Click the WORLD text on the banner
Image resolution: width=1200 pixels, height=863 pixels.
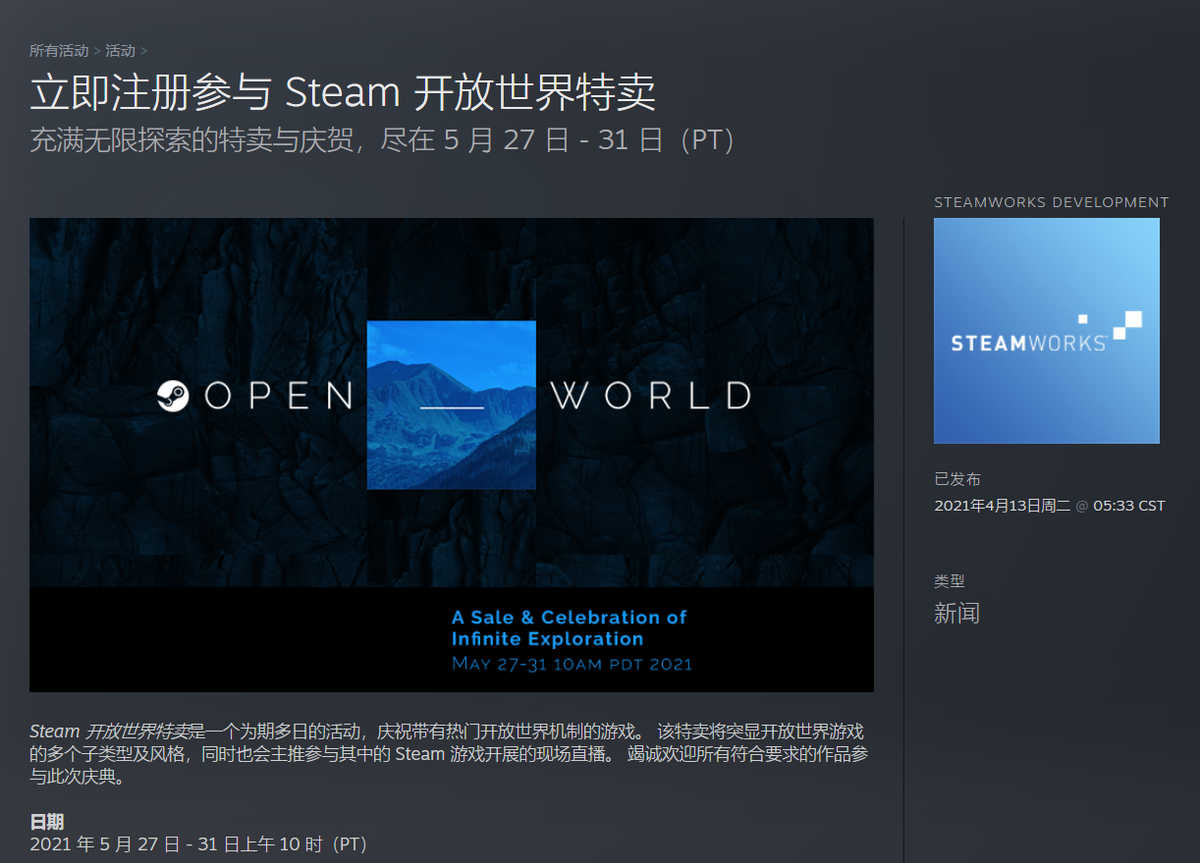(x=651, y=396)
